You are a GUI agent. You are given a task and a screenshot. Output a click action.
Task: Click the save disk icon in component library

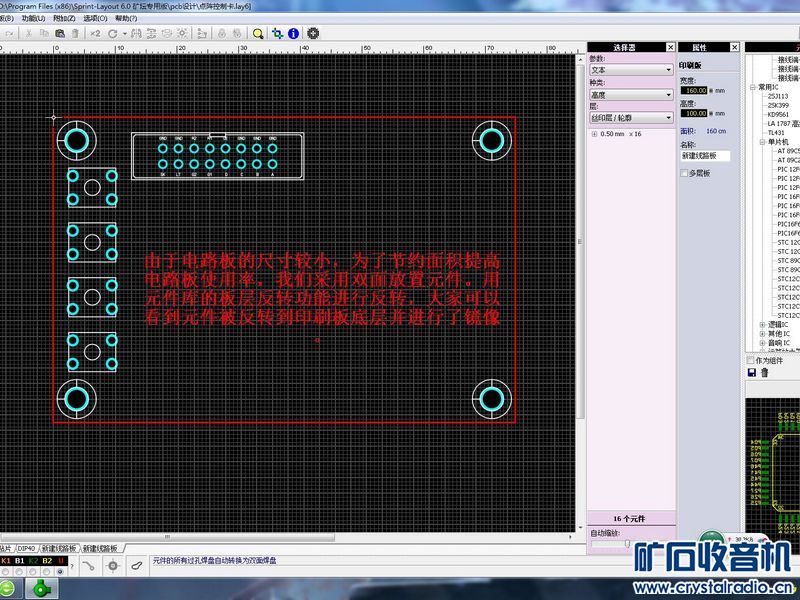(x=752, y=373)
